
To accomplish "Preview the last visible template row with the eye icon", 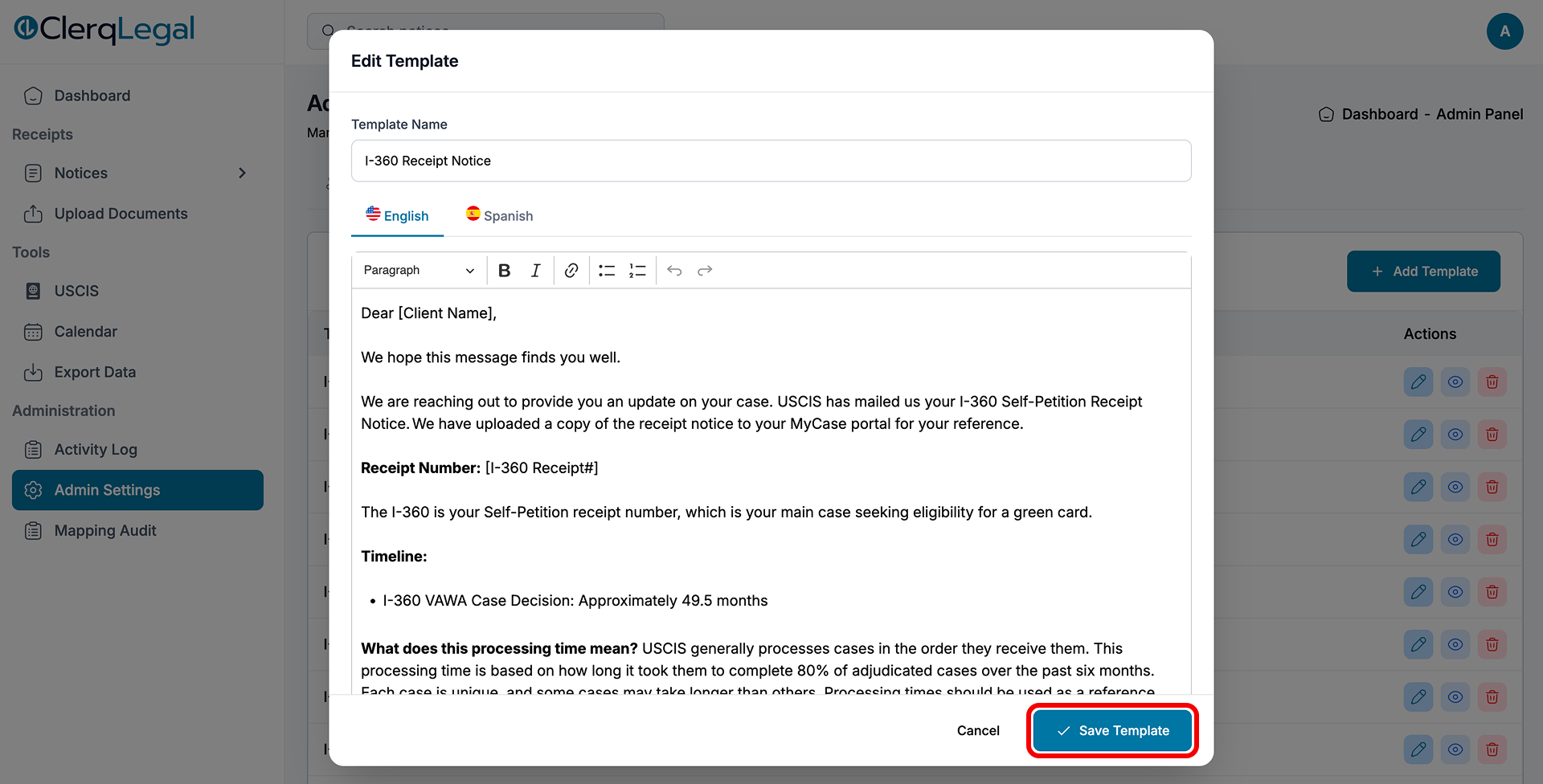I will tap(1455, 749).
